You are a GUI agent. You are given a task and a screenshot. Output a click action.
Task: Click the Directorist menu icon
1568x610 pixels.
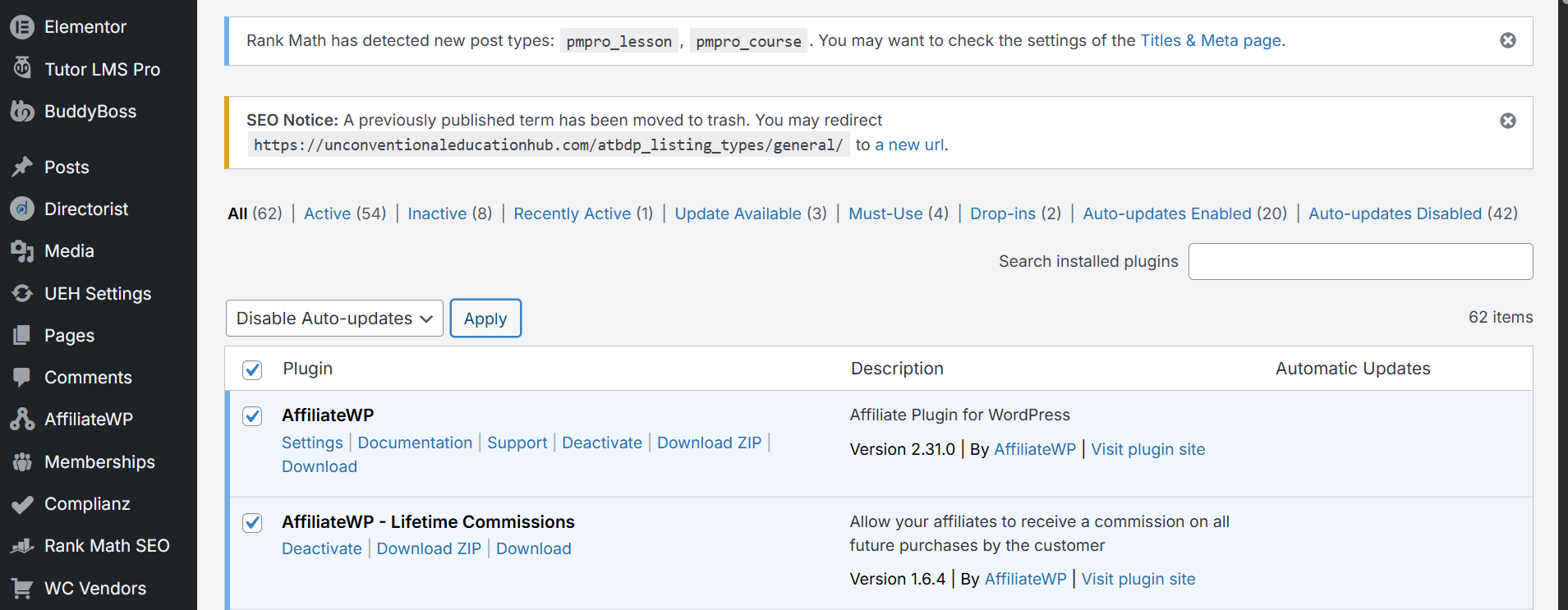pyautogui.click(x=22, y=209)
